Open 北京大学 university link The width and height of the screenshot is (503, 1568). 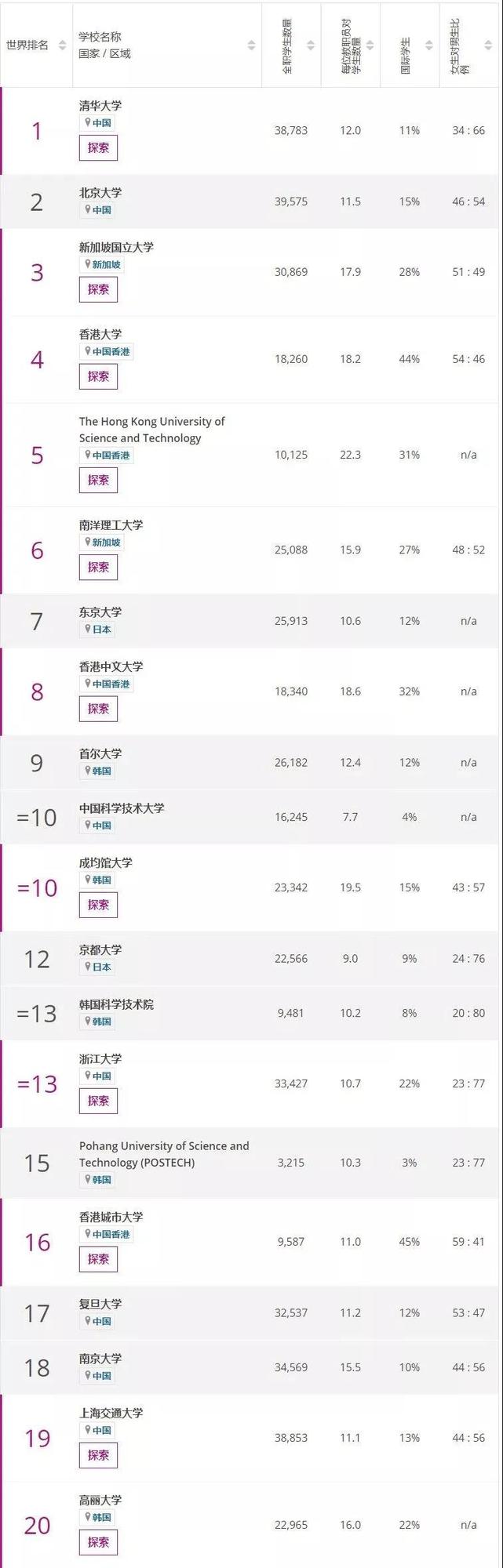(x=100, y=192)
